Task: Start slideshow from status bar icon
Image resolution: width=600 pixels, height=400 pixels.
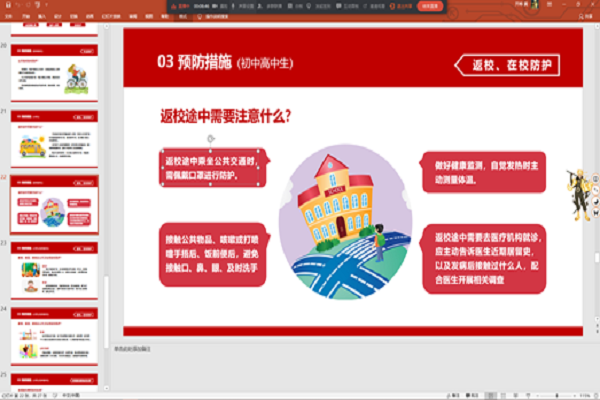Action: (527, 394)
